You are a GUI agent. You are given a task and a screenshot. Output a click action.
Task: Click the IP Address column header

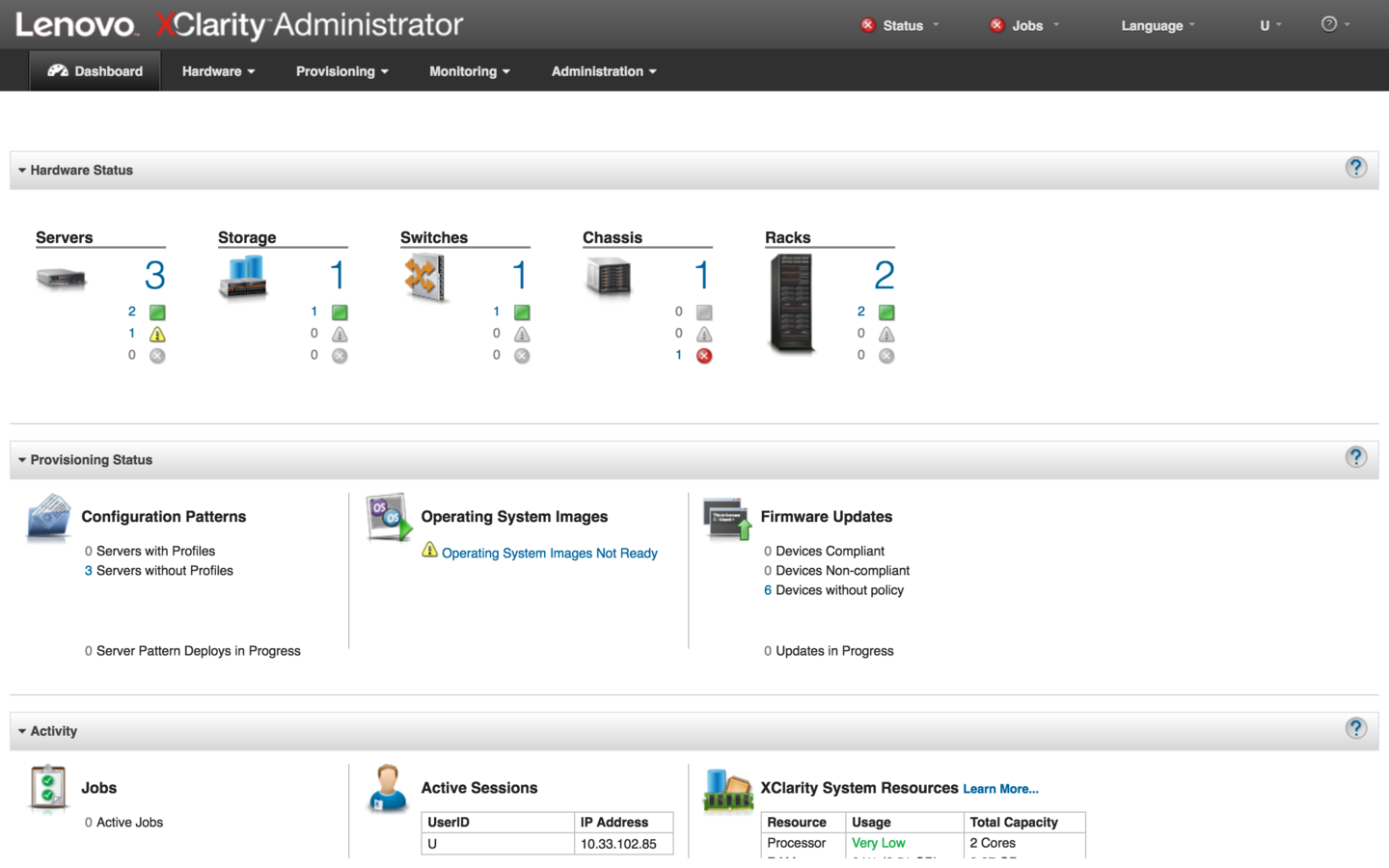[x=624, y=823]
